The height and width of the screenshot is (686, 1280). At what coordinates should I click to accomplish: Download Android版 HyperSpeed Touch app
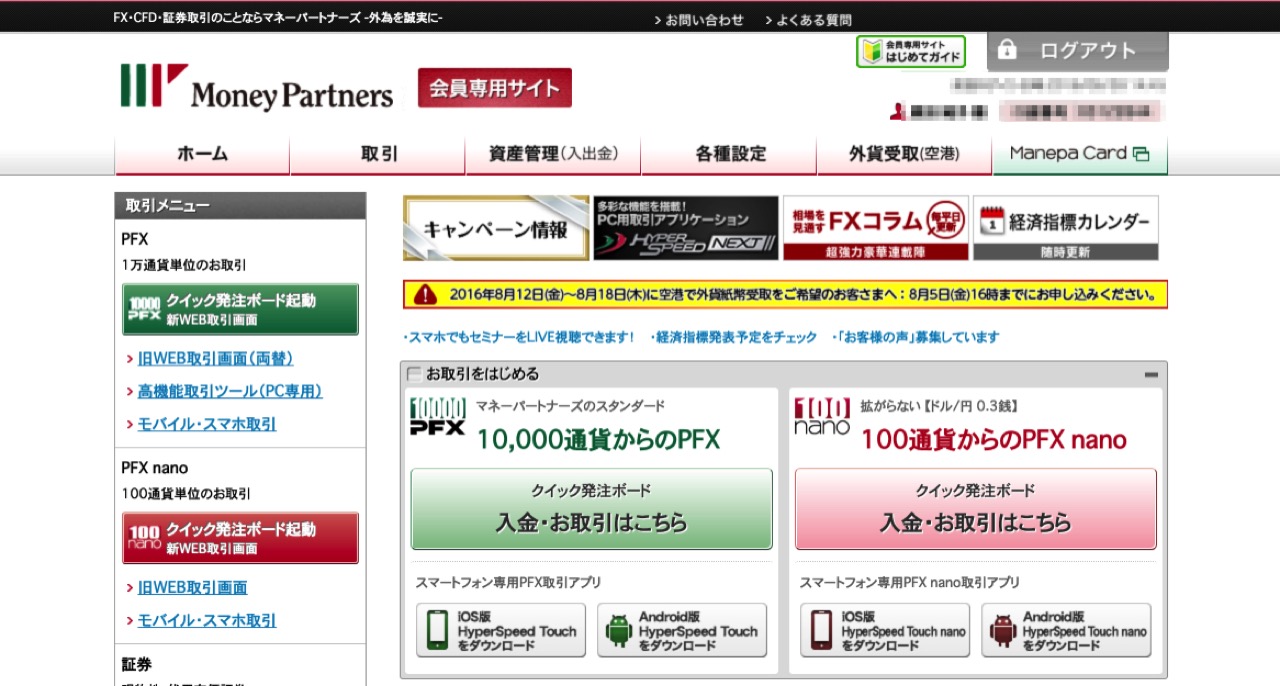[x=682, y=630]
